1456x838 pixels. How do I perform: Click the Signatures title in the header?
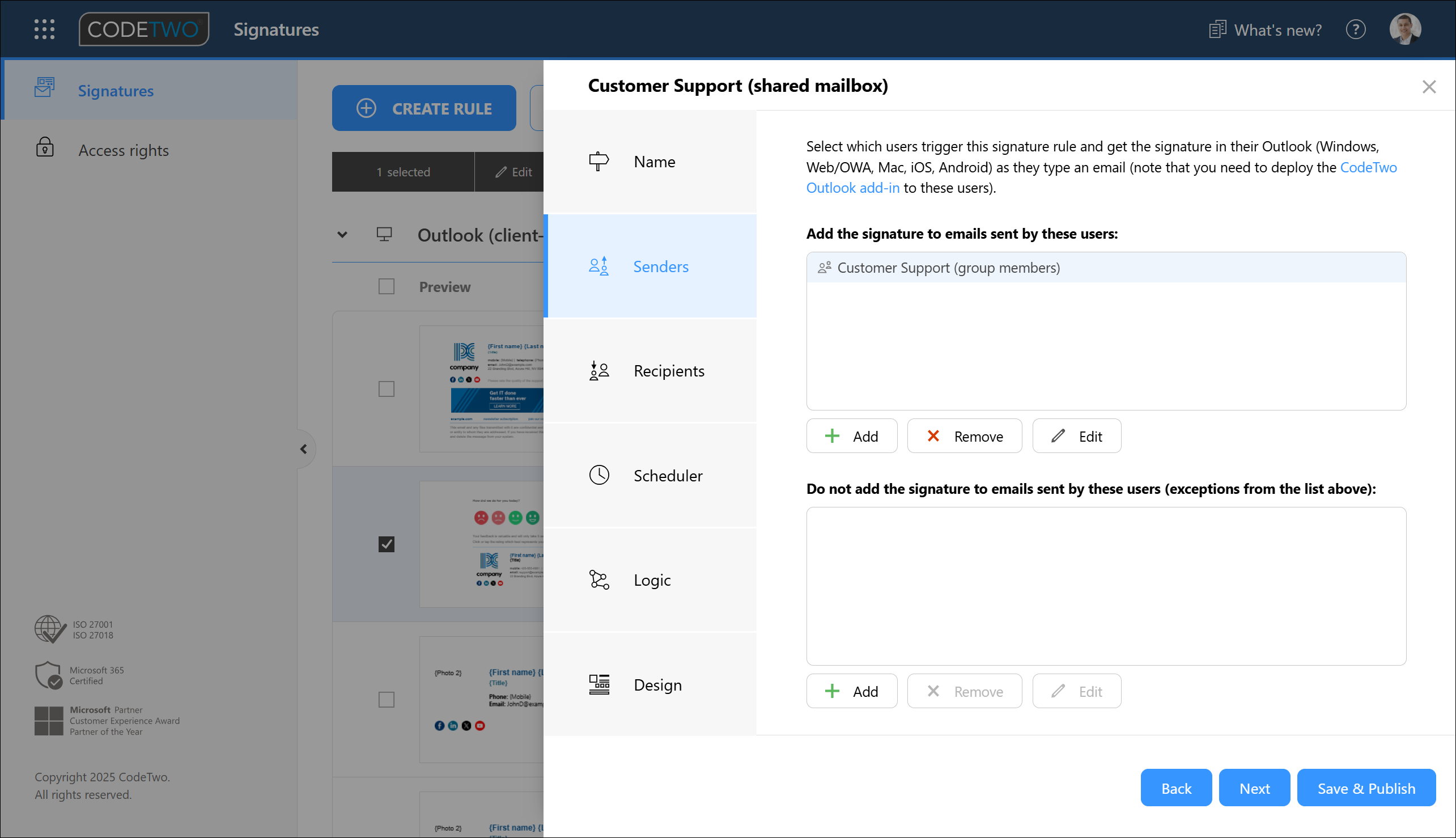point(276,29)
